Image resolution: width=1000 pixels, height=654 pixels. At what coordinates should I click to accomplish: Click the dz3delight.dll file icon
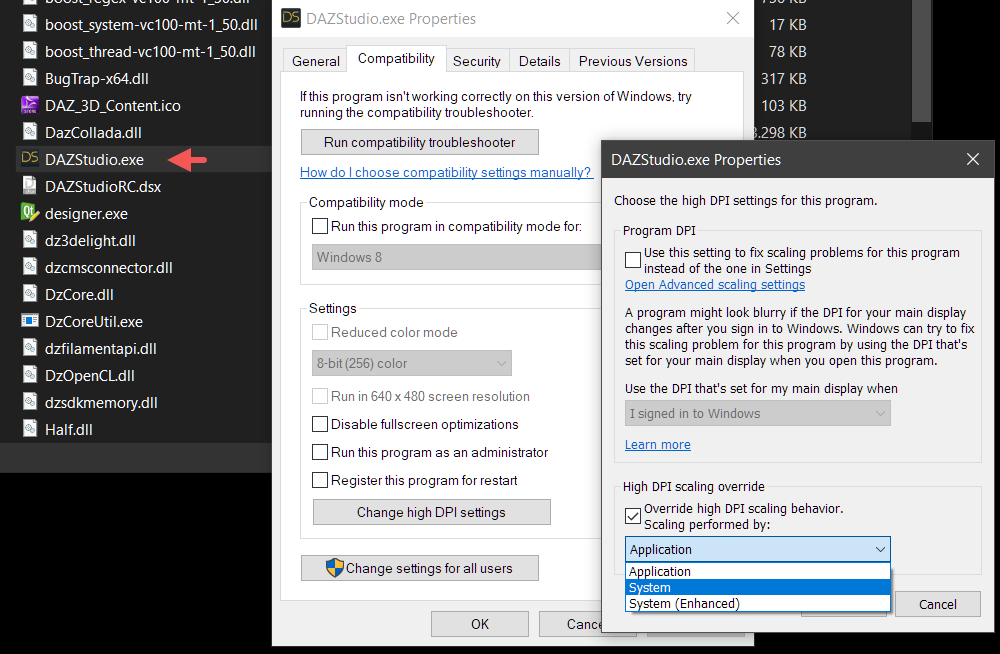click(x=30, y=239)
